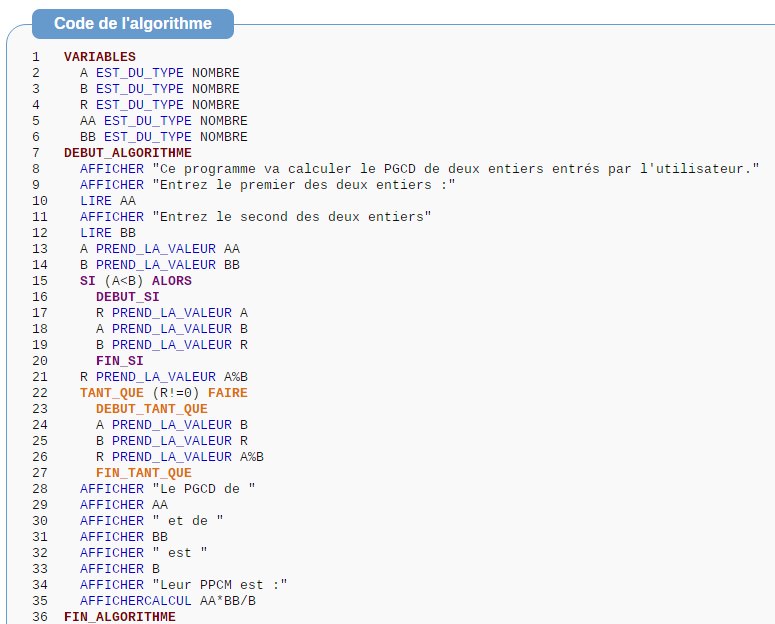
Task: Click line 3 'B EST_DU_TYPE NOMBRE'
Action: (x=160, y=89)
